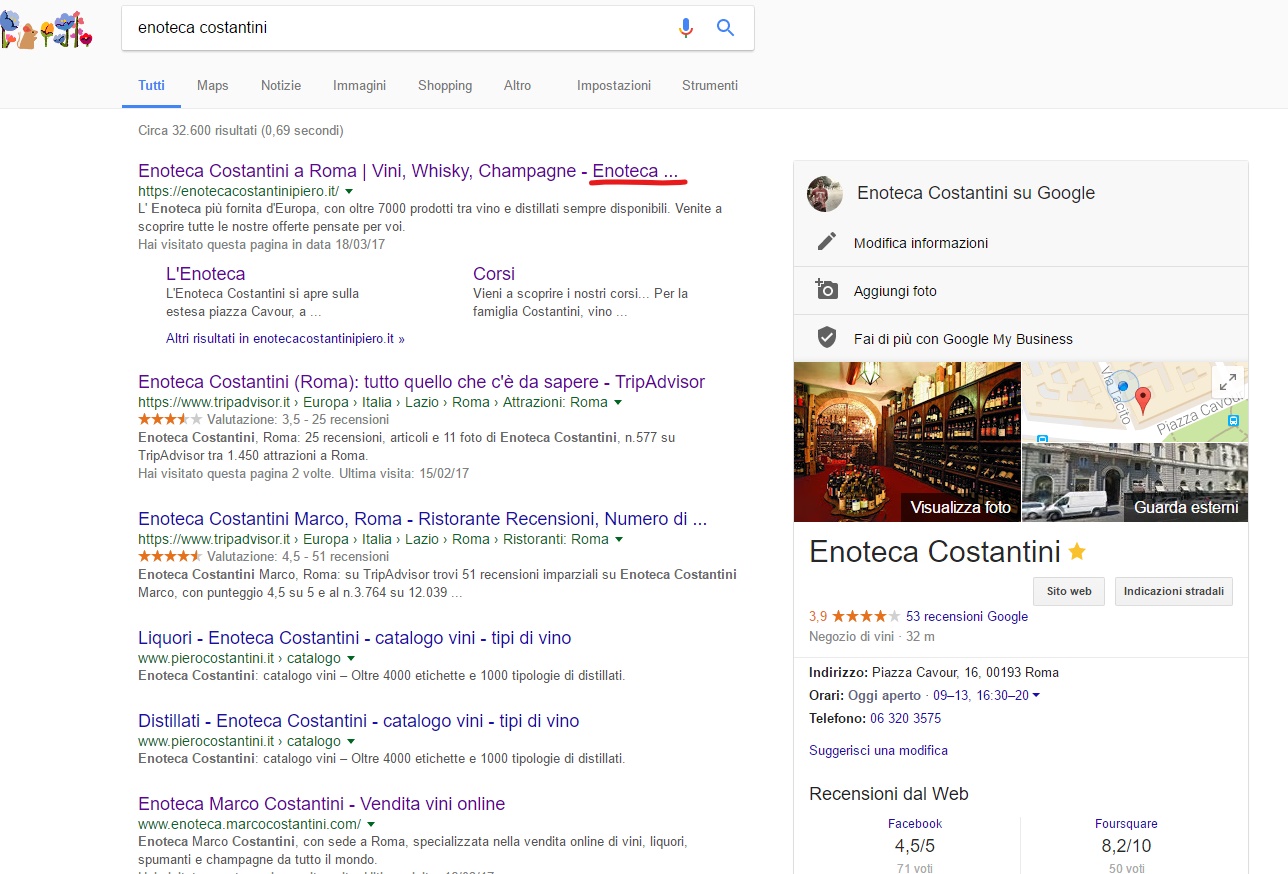
Task: Open the Corsi sitelink
Action: [x=494, y=273]
